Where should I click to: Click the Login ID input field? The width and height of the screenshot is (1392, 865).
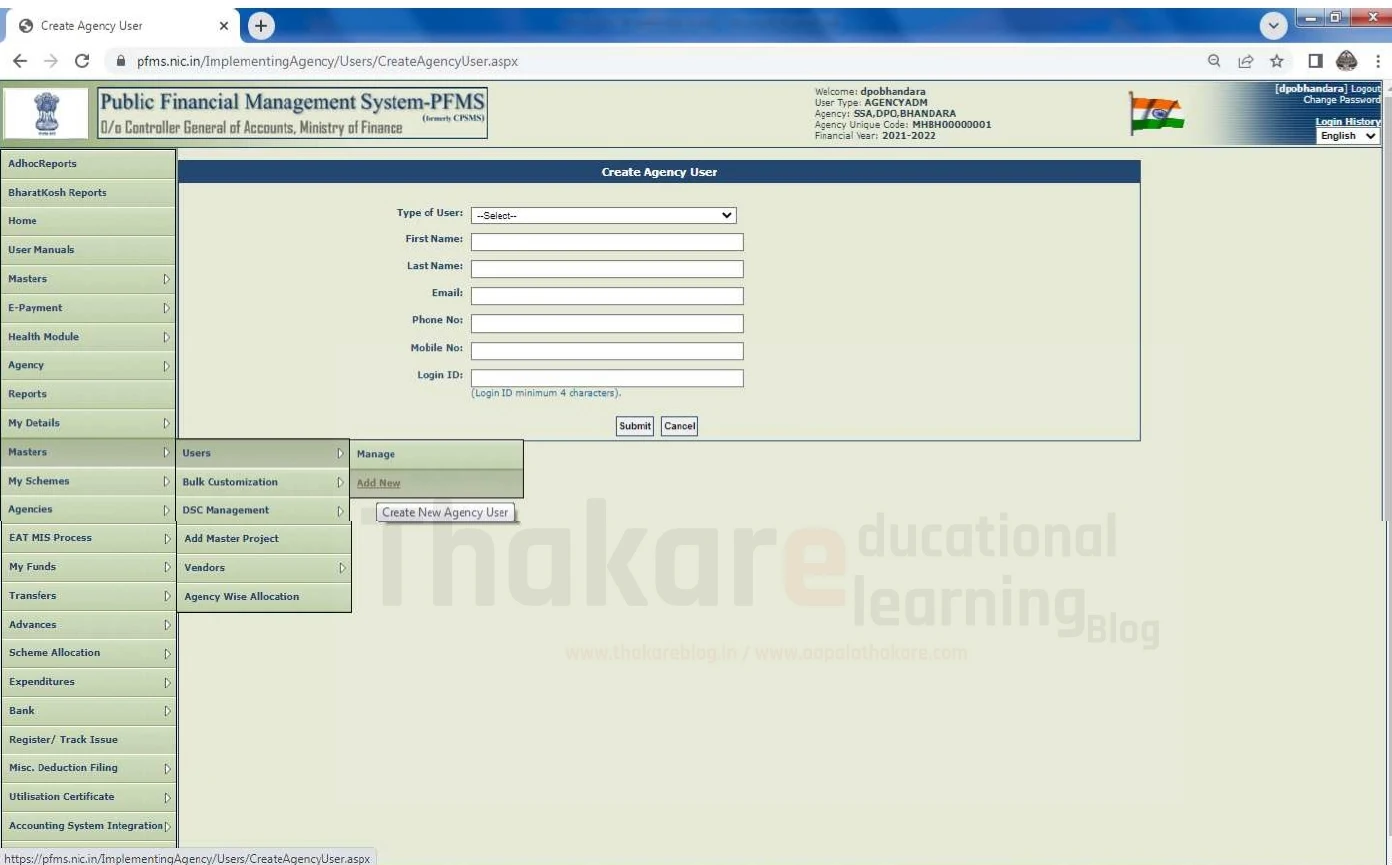point(607,378)
